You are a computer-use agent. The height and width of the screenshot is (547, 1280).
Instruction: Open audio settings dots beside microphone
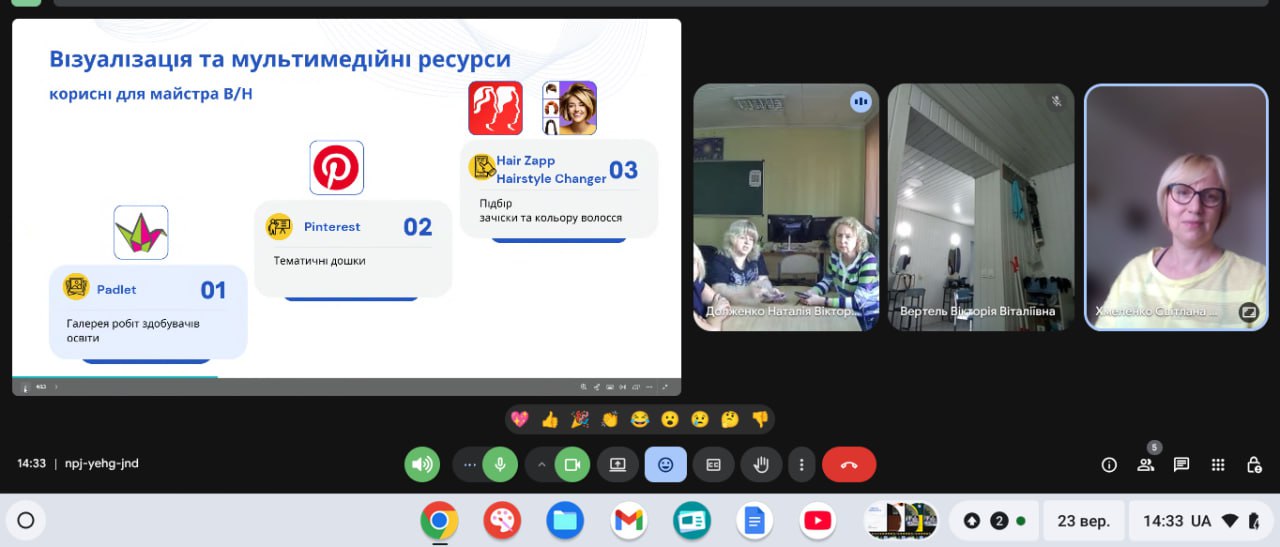(469, 465)
